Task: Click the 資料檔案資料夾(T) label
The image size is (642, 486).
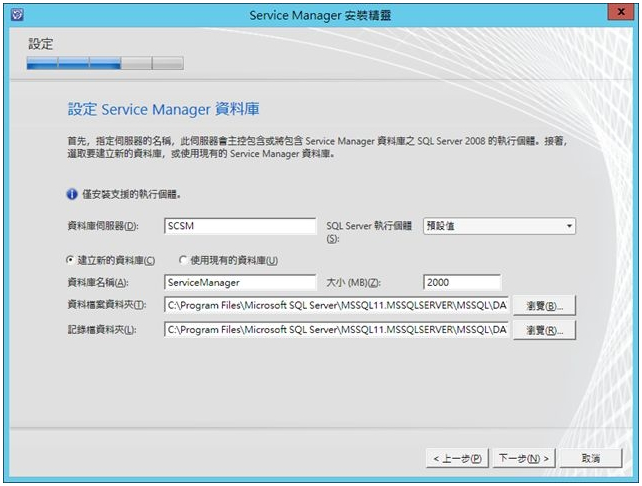Action: coord(107,305)
